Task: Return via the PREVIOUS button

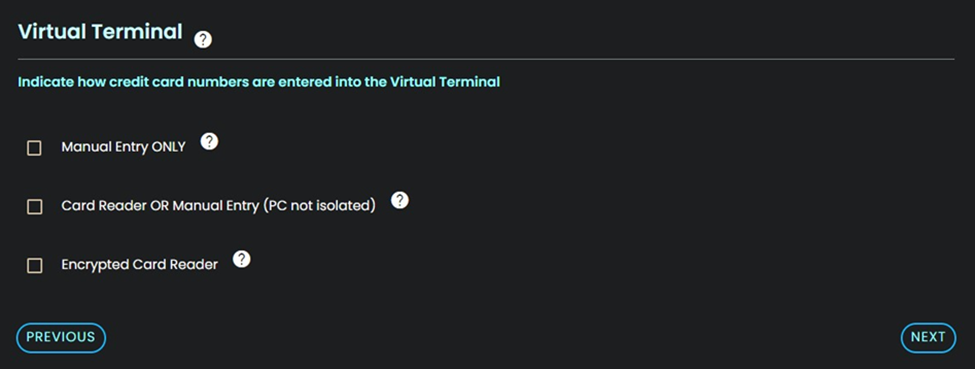Action: (61, 337)
